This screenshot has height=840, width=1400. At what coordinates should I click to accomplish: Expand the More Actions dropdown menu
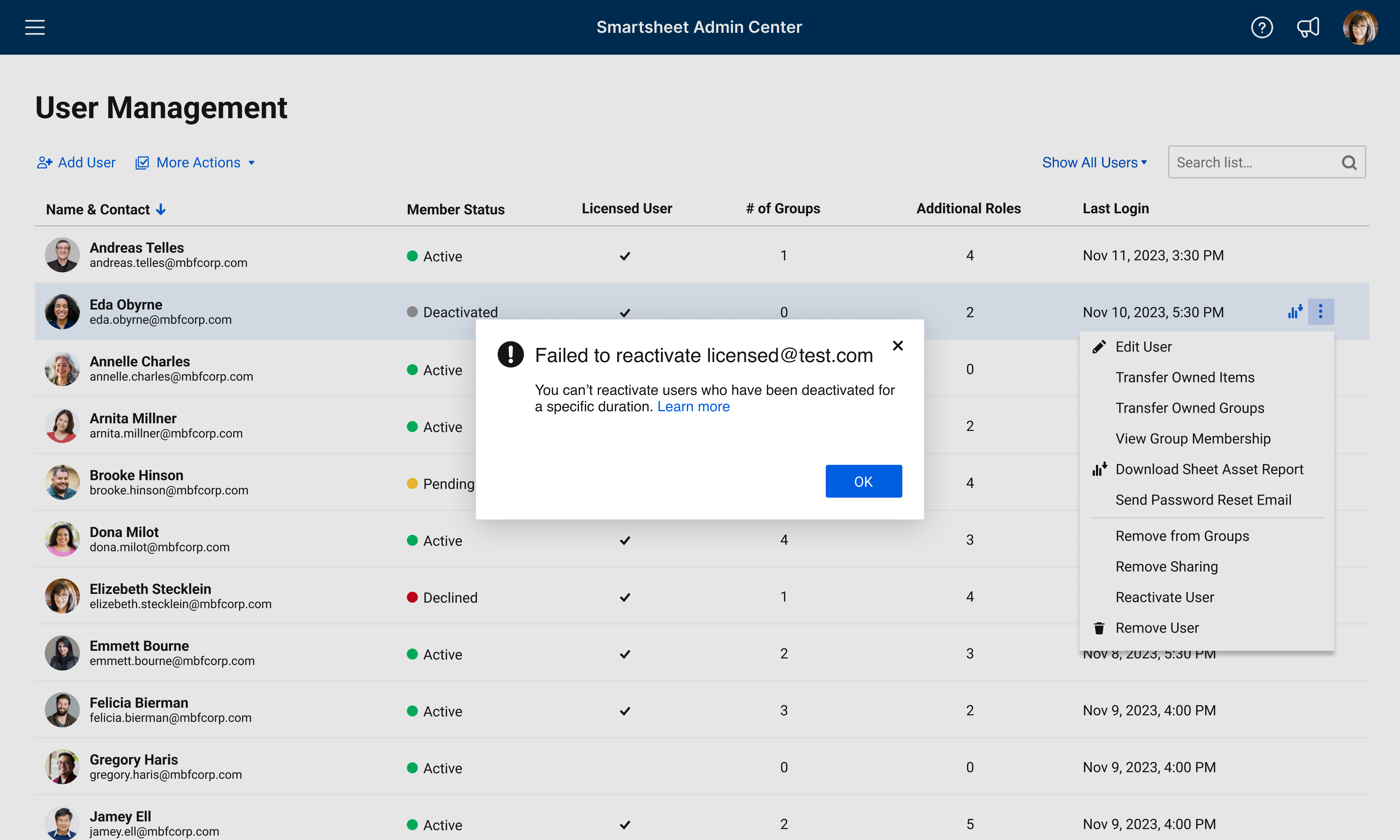pyautogui.click(x=197, y=162)
